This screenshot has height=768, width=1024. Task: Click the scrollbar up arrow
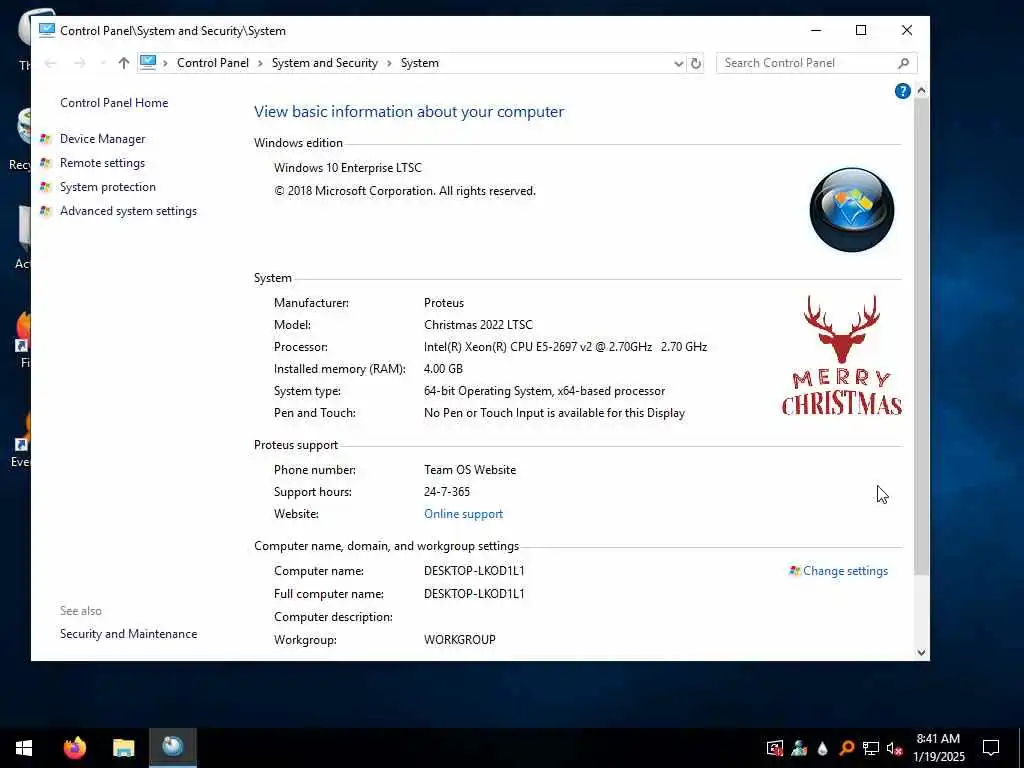[921, 90]
